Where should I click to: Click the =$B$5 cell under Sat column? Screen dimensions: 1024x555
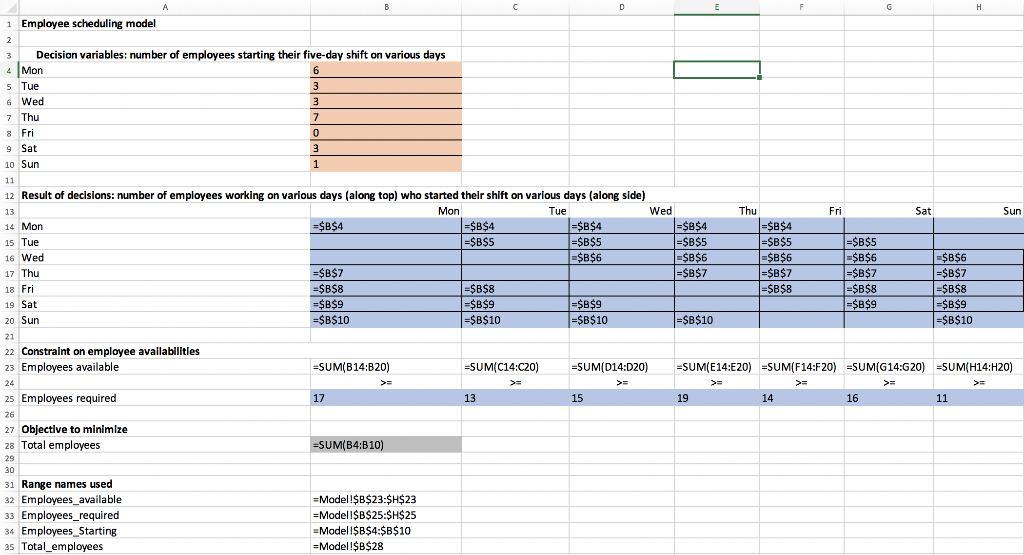pos(889,242)
